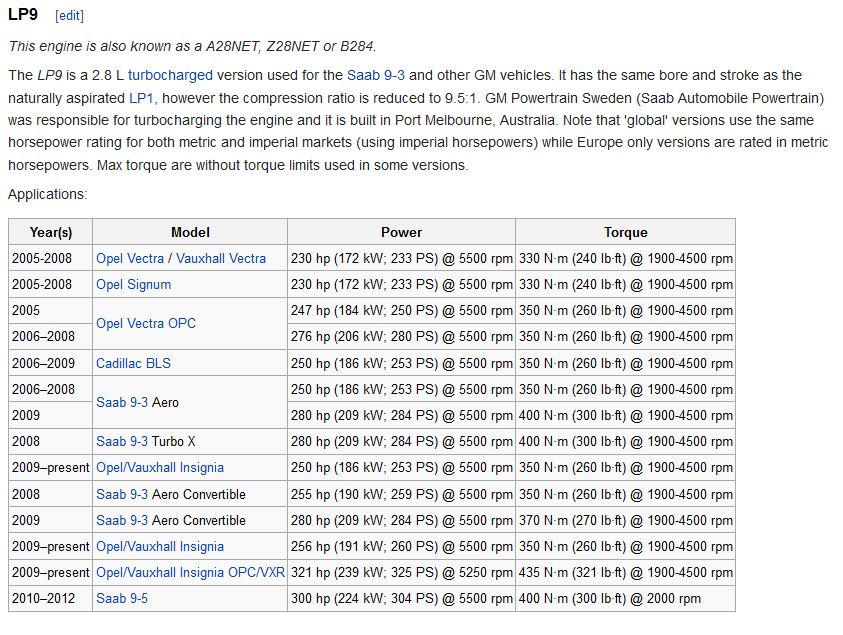Open the Vauxhall Vectra link
Image resolution: width=843 pixels, height=635 pixels.
(x=221, y=259)
